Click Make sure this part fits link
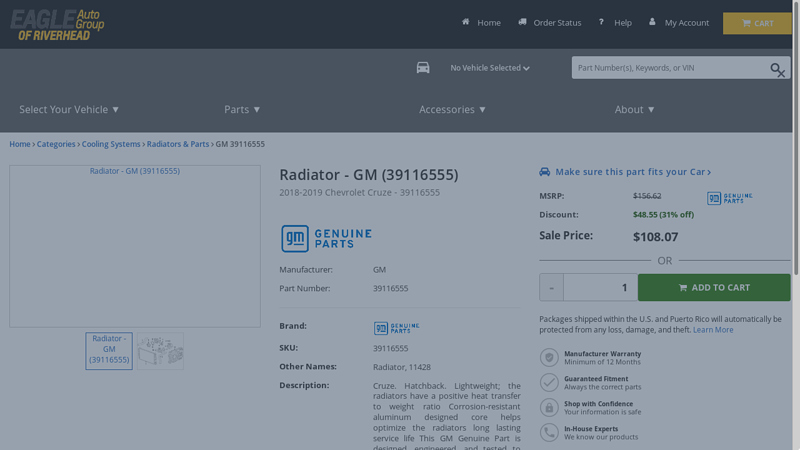Screen dimensions: 800x450 pyautogui.click(x=632, y=172)
